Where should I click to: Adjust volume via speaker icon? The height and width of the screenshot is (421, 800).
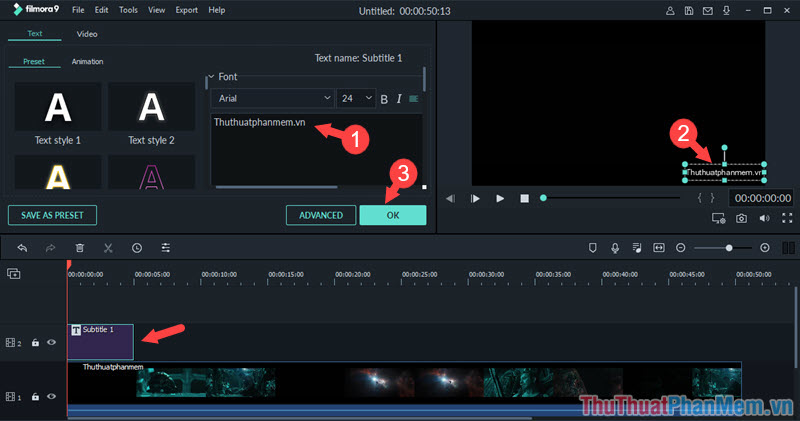[x=764, y=218]
